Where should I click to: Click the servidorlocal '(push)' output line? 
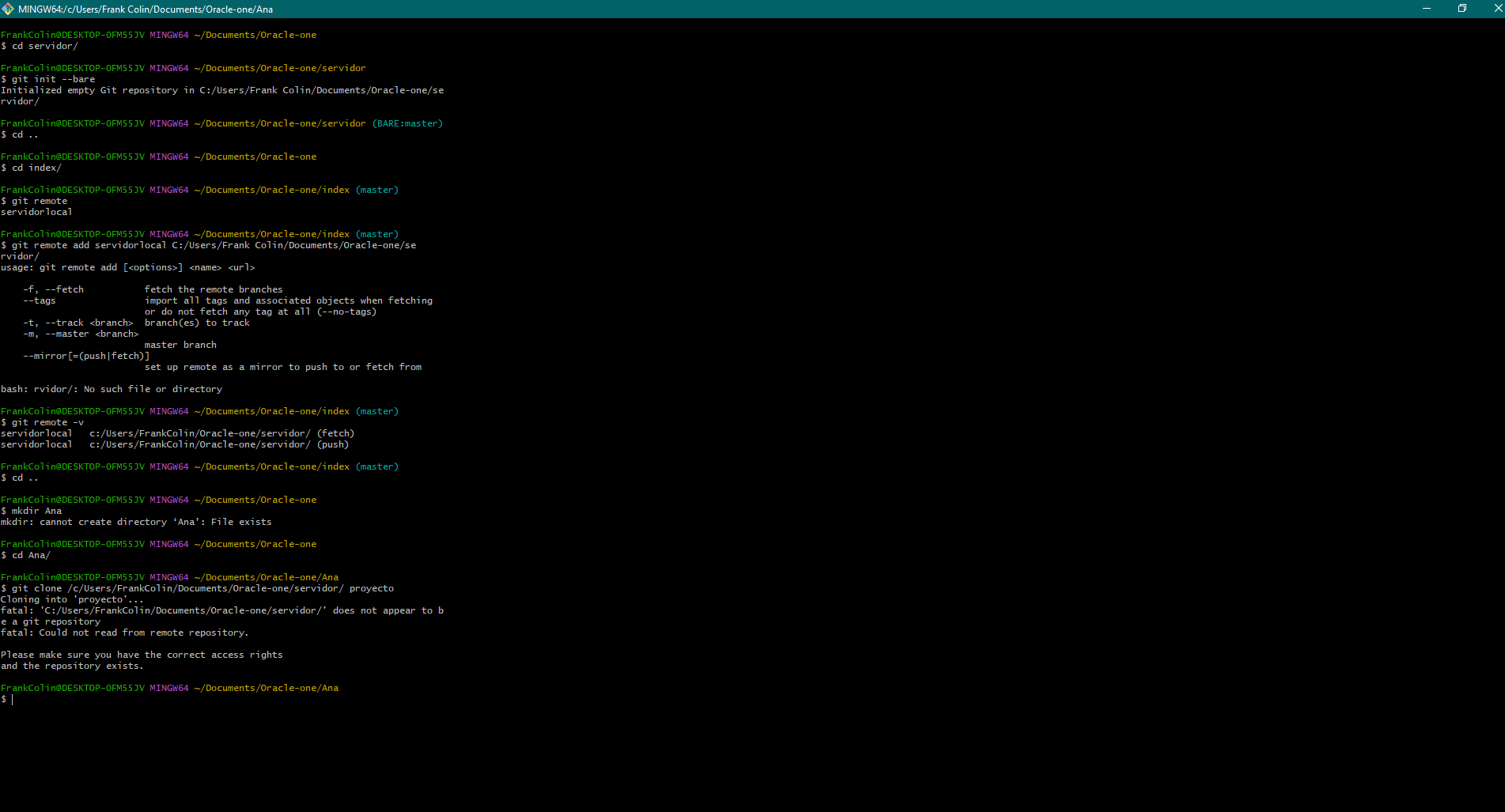[x=175, y=444]
